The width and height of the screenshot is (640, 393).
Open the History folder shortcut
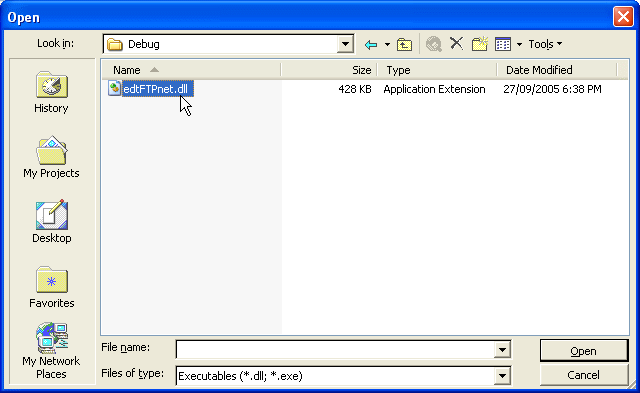coord(51,93)
